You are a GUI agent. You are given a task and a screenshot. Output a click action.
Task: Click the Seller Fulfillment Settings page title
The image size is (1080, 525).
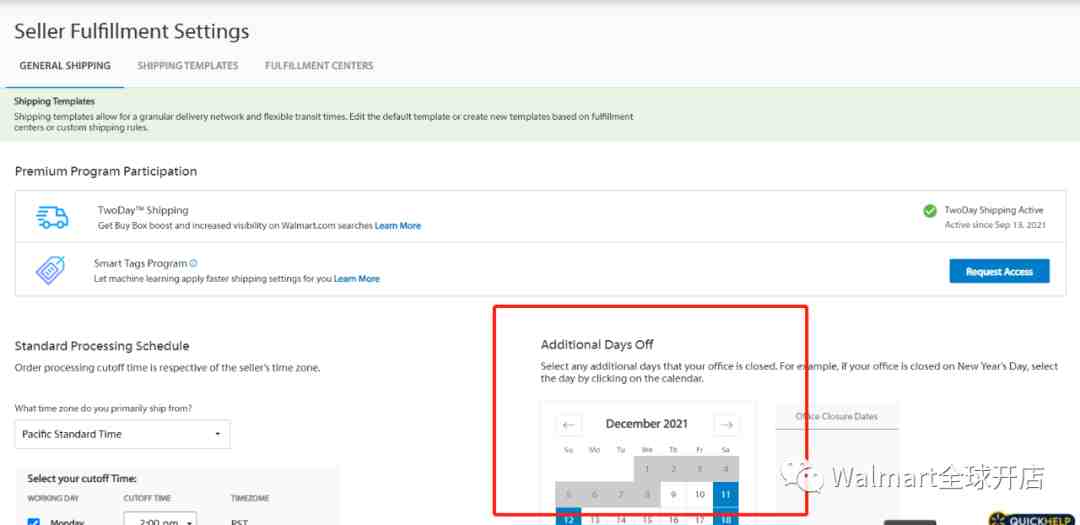[132, 32]
